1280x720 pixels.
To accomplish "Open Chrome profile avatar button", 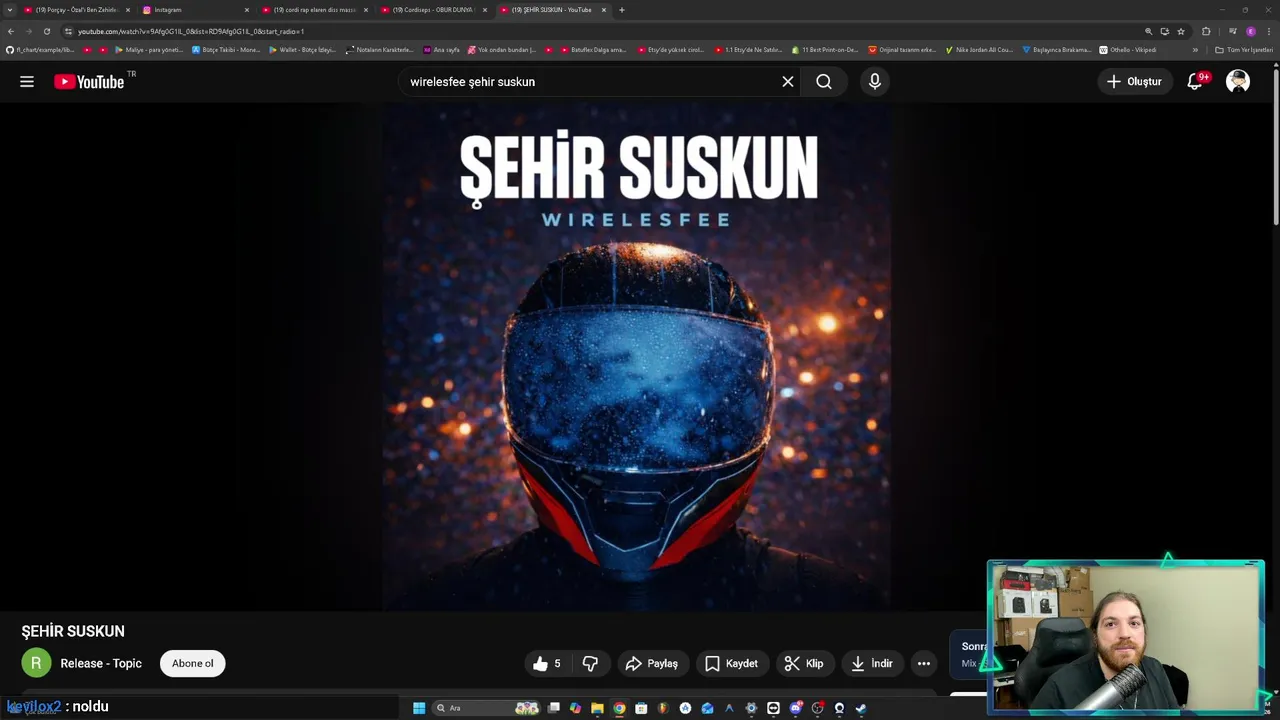I will [x=1251, y=31].
